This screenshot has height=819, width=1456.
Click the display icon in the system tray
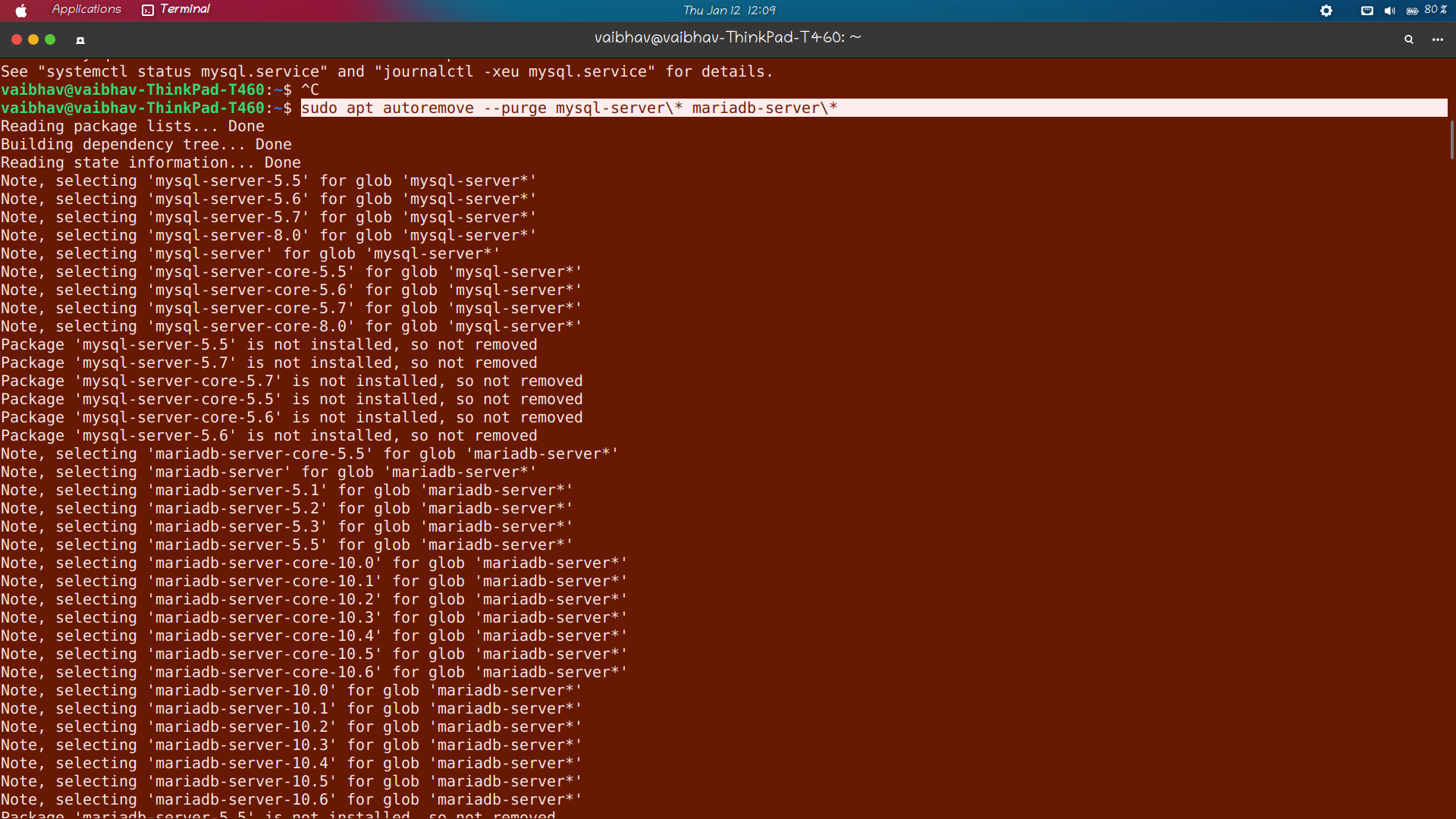[x=1367, y=10]
